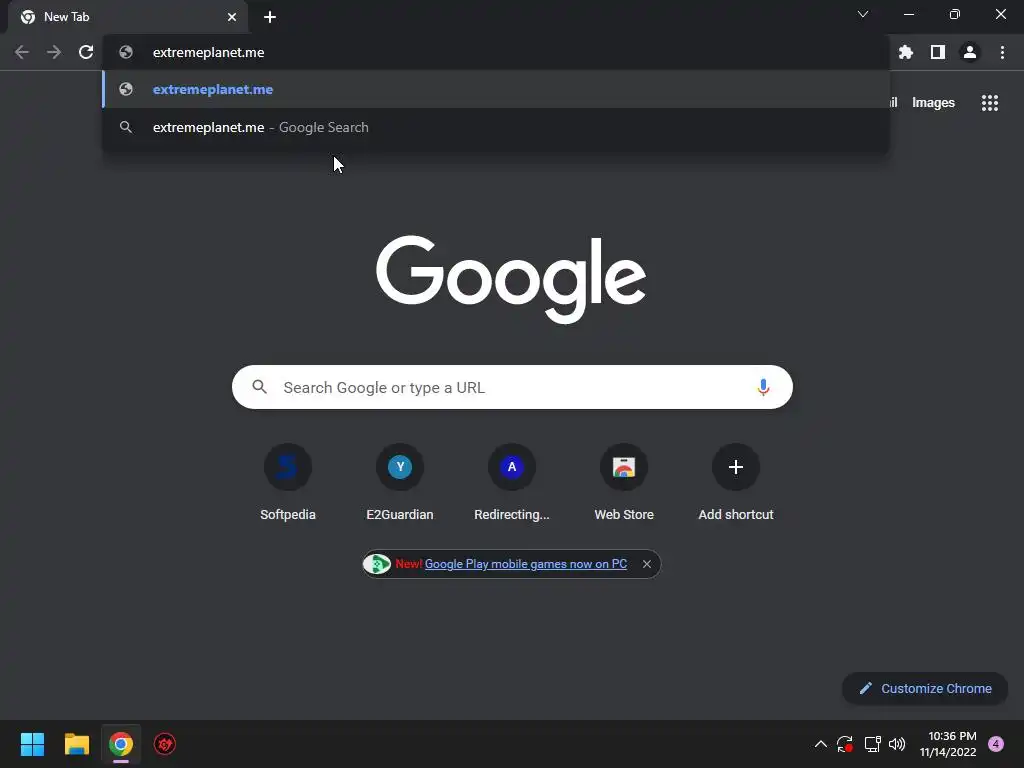The width and height of the screenshot is (1024, 768).
Task: Click the address bar text extremeplanet.me
Action: [x=208, y=52]
